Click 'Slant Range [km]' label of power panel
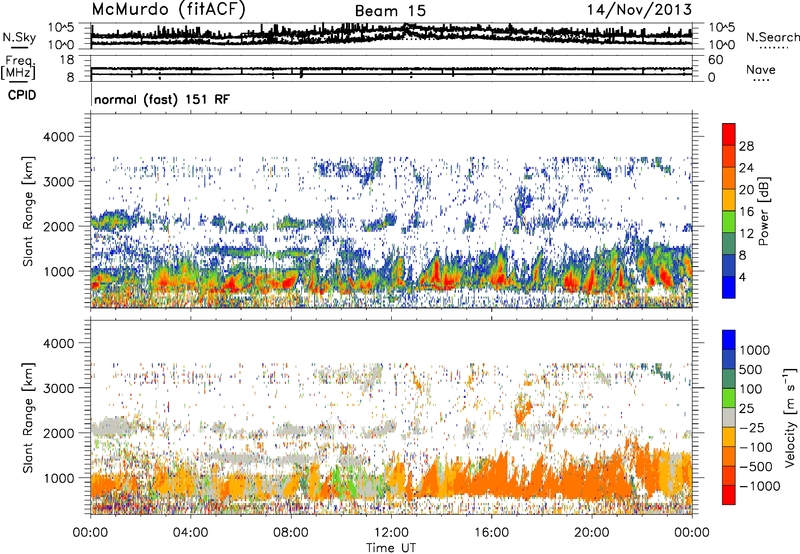This screenshot has height=554, width=800. coord(28,211)
